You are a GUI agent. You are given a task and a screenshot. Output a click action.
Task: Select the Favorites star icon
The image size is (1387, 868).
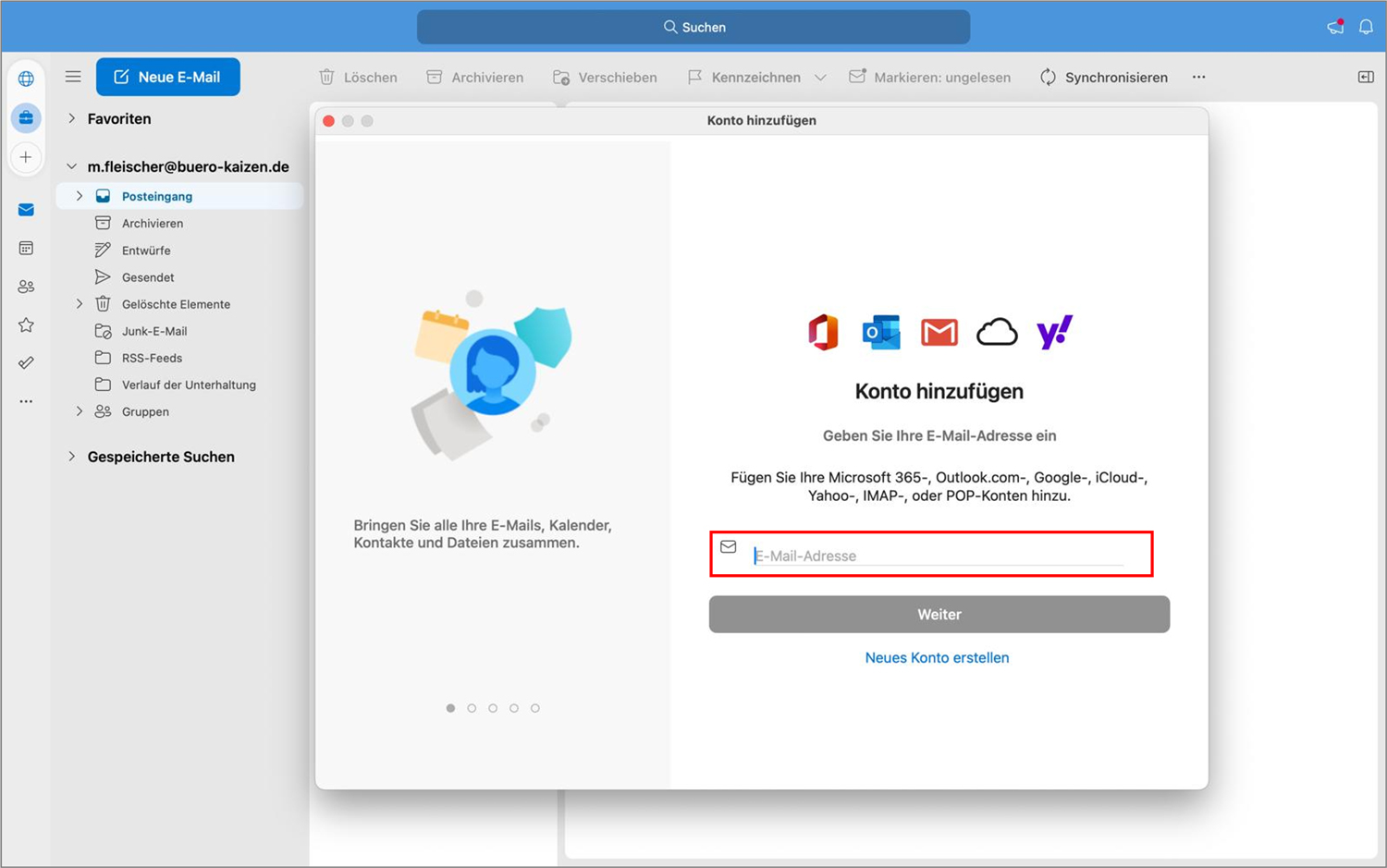26,324
